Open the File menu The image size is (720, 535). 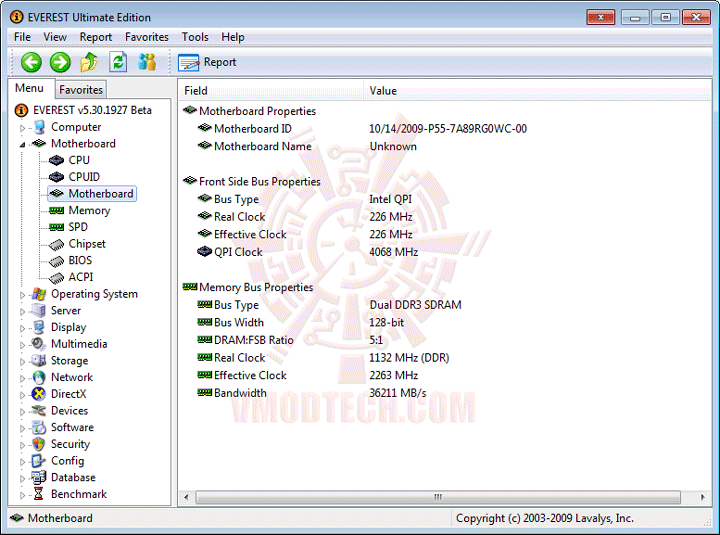coord(22,37)
